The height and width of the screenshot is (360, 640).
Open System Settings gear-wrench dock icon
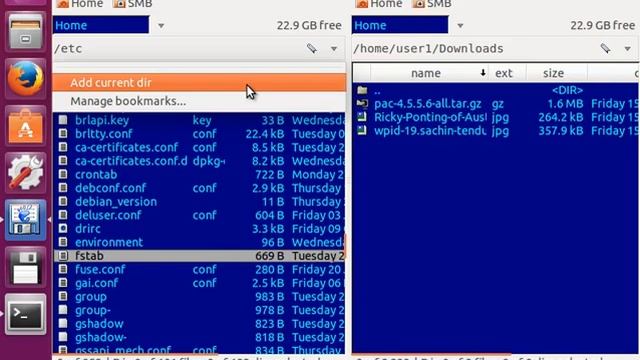(x=25, y=173)
